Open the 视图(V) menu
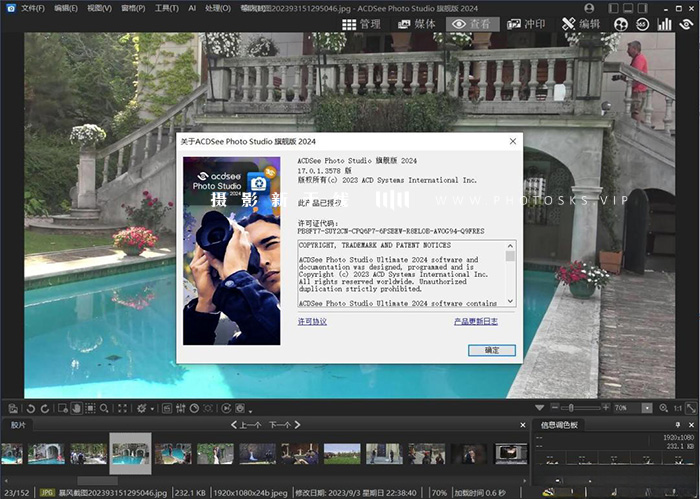This screenshot has width=700, height=499. (x=100, y=8)
